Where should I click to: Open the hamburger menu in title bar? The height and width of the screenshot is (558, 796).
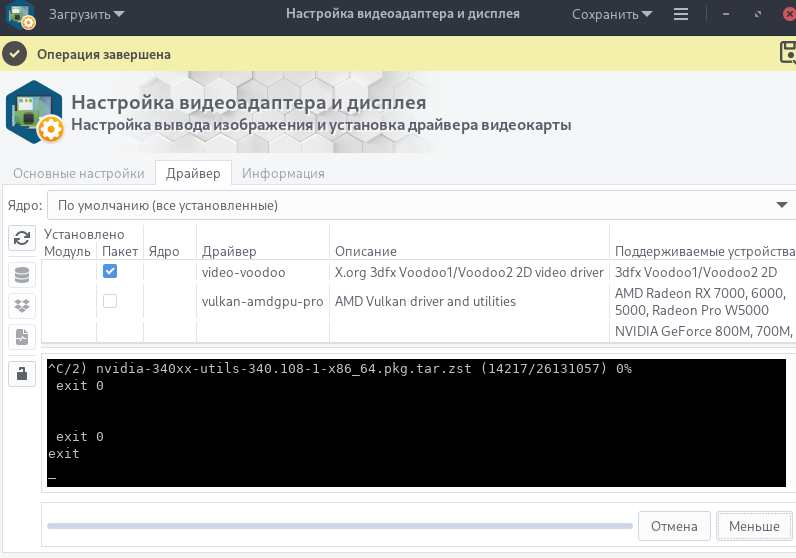click(x=681, y=15)
